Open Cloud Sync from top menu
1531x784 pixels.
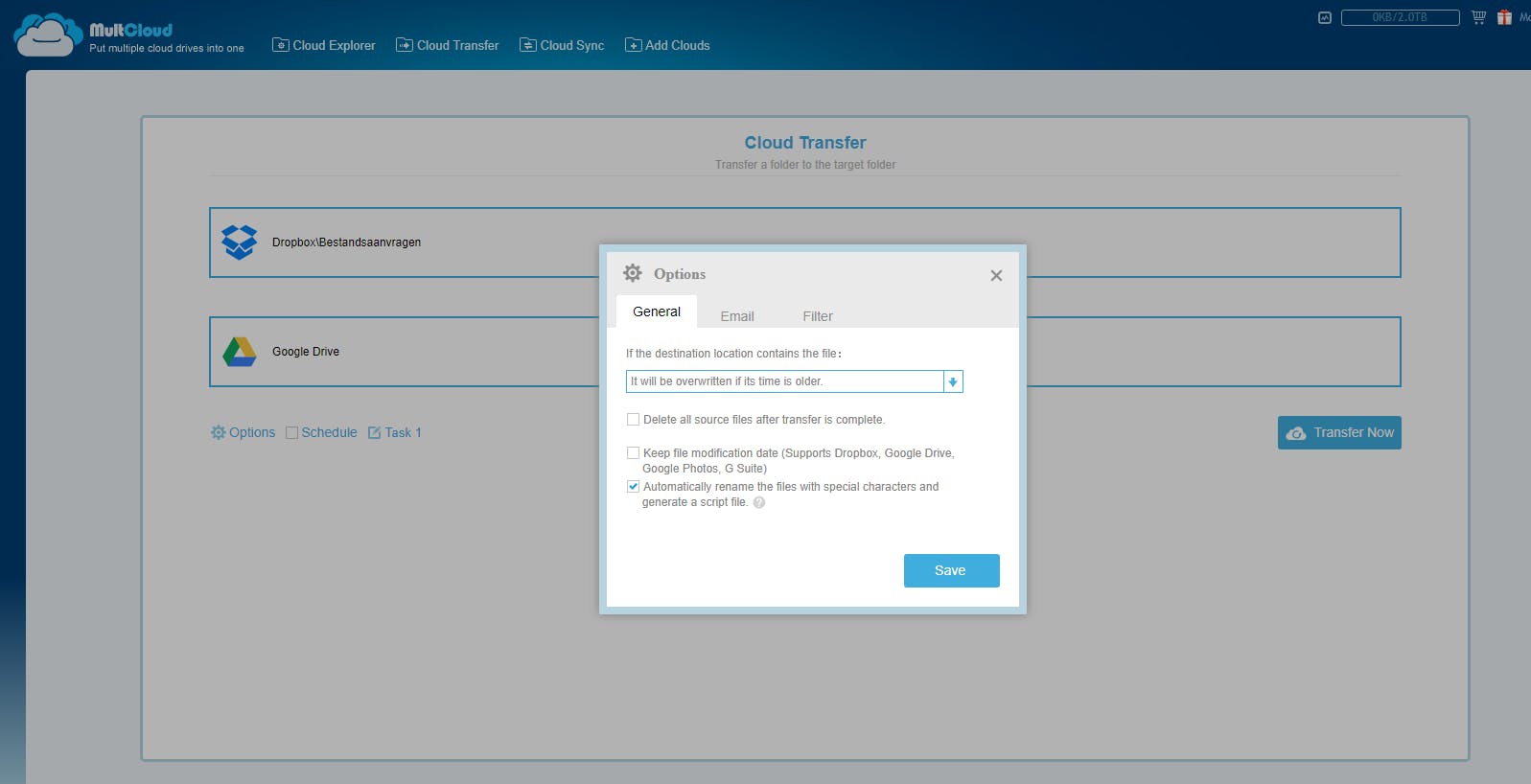(562, 45)
